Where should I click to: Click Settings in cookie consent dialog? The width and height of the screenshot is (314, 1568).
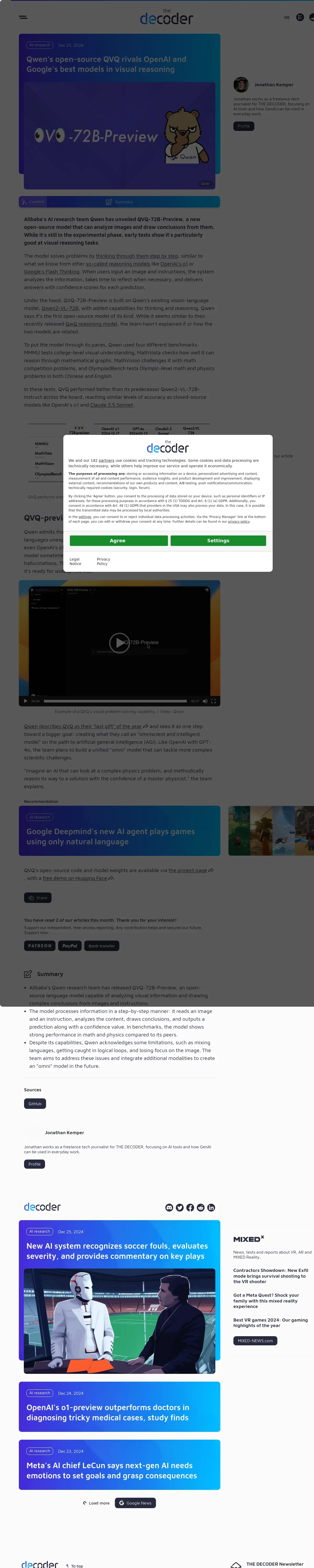point(218,540)
